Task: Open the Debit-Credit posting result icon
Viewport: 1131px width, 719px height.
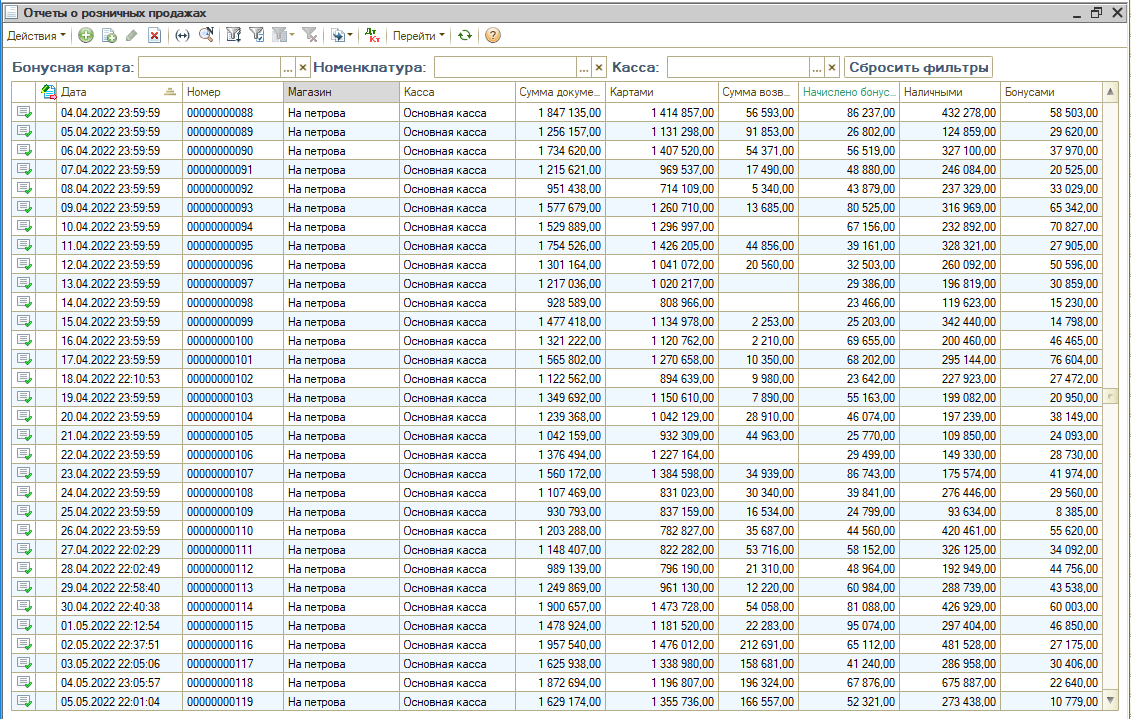Action: 372,35
